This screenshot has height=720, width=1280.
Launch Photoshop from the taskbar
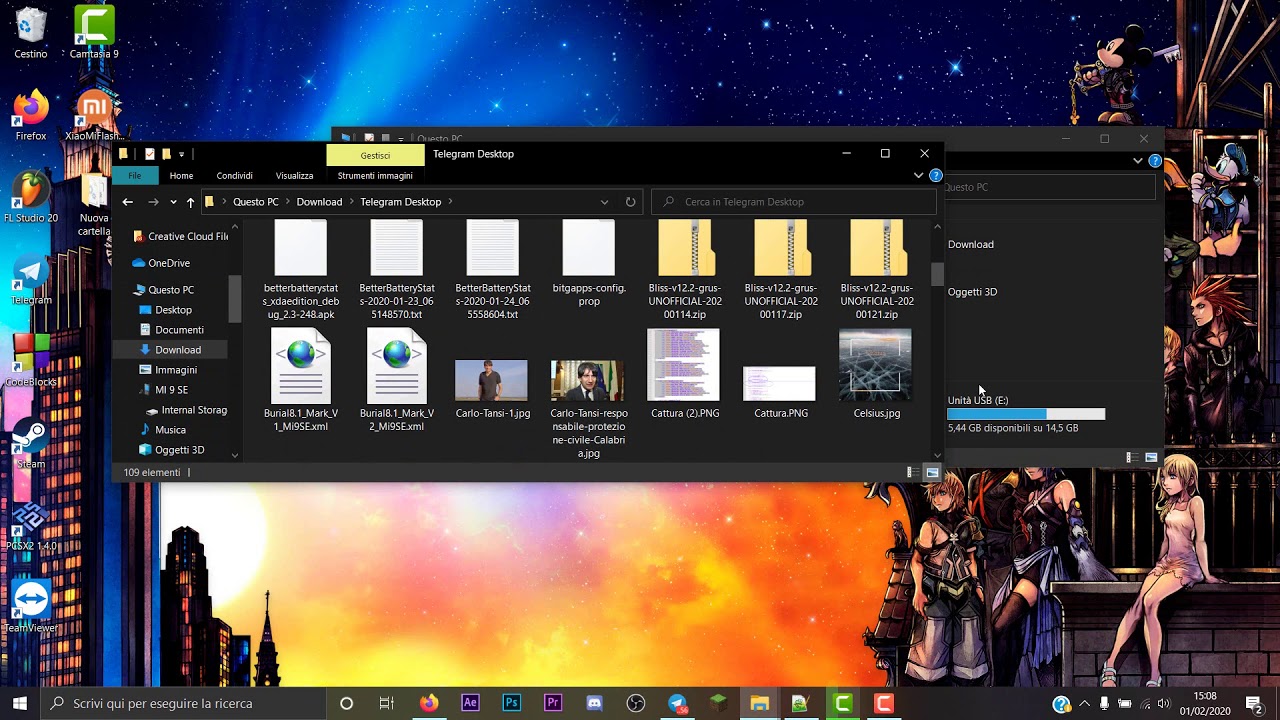point(511,703)
